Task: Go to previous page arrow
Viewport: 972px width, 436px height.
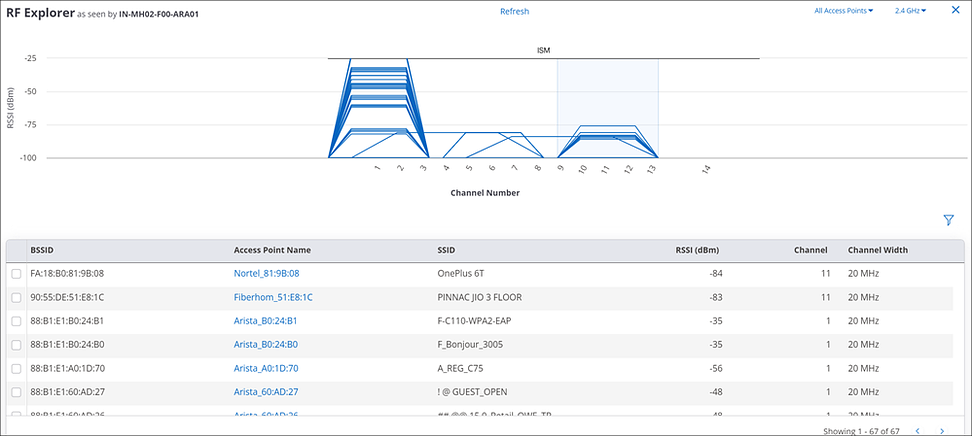Action: pyautogui.click(x=917, y=430)
